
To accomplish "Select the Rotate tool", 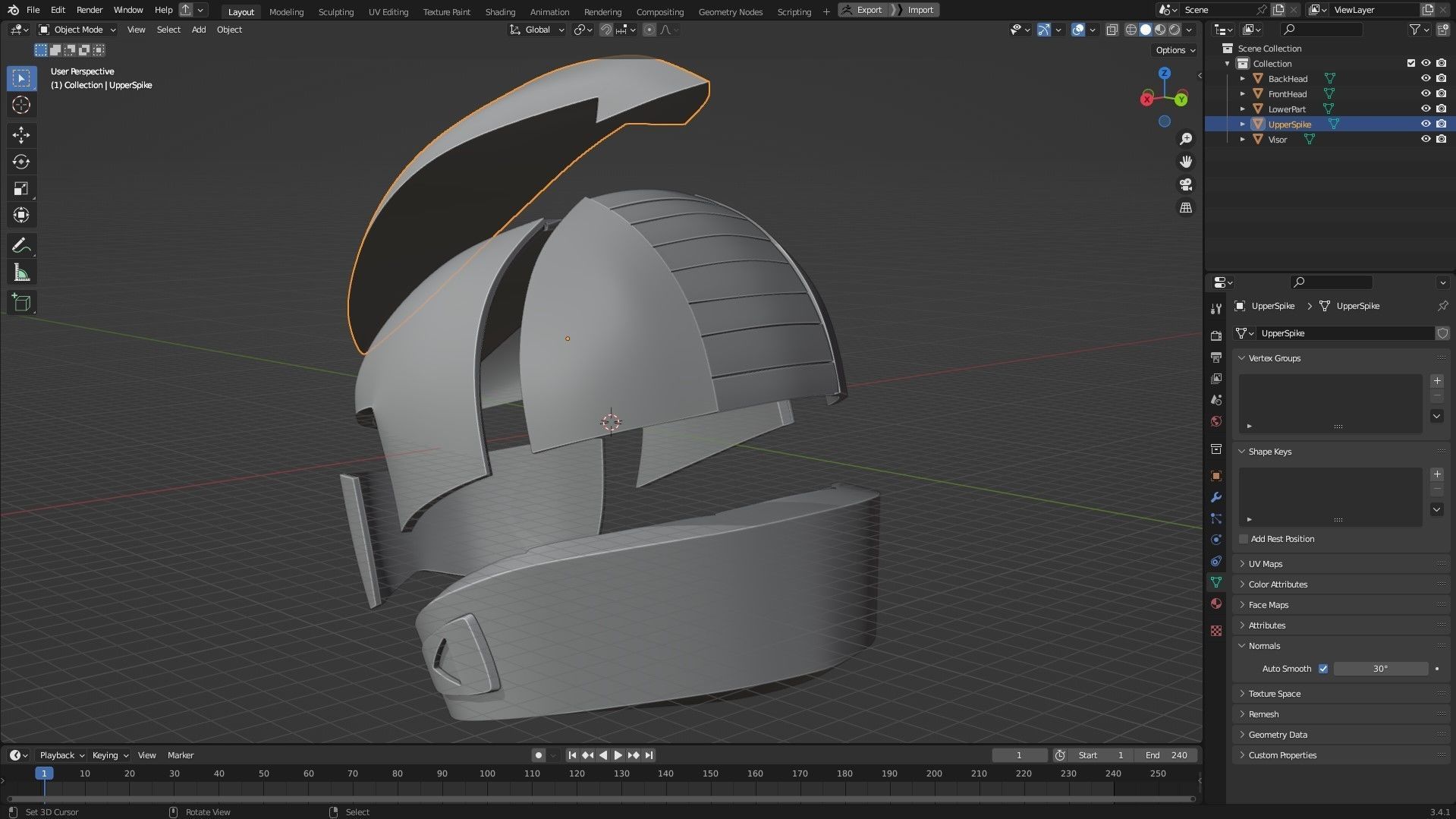I will tap(21, 162).
